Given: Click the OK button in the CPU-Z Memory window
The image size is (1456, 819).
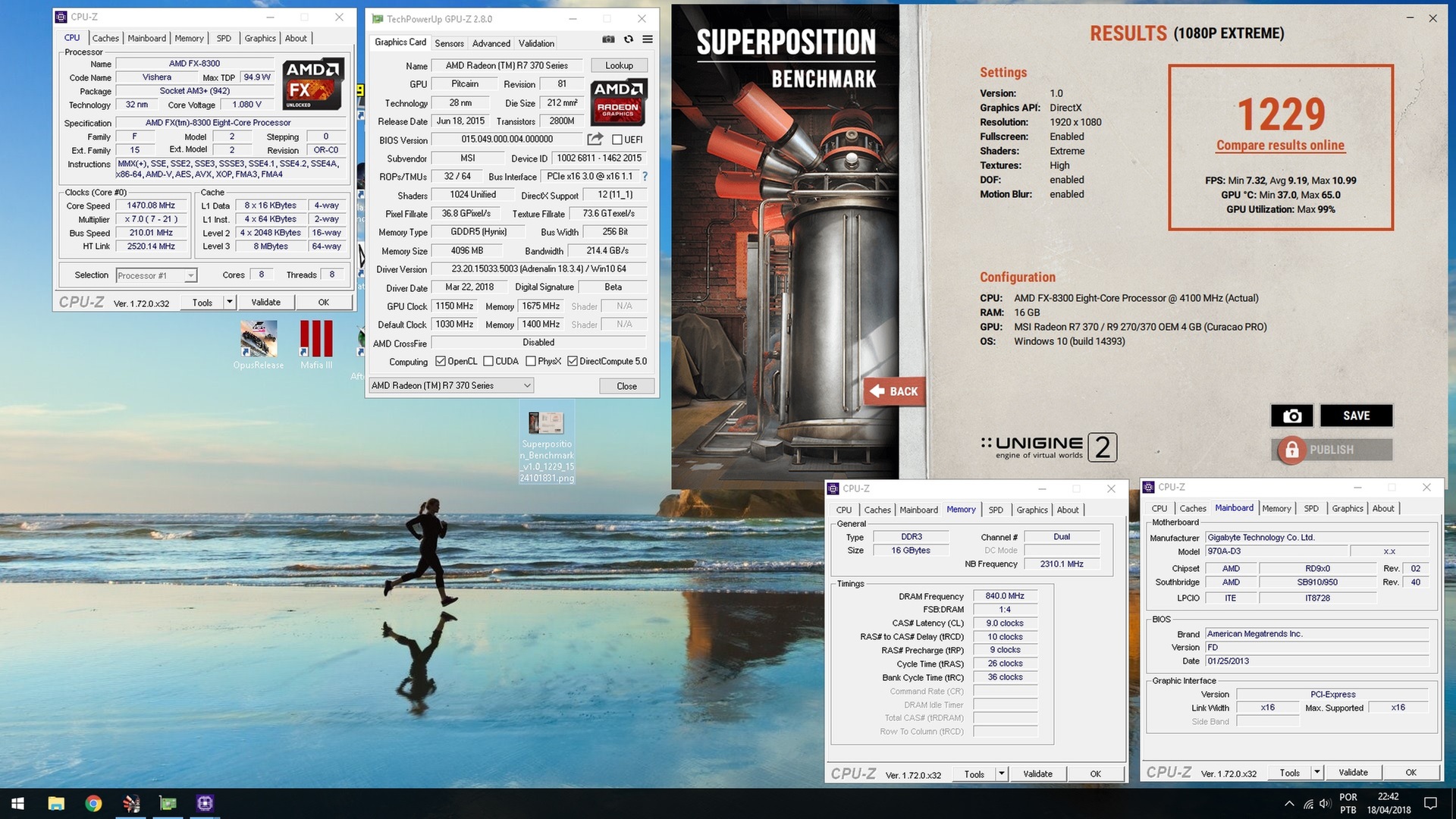Looking at the screenshot, I should (x=1095, y=773).
